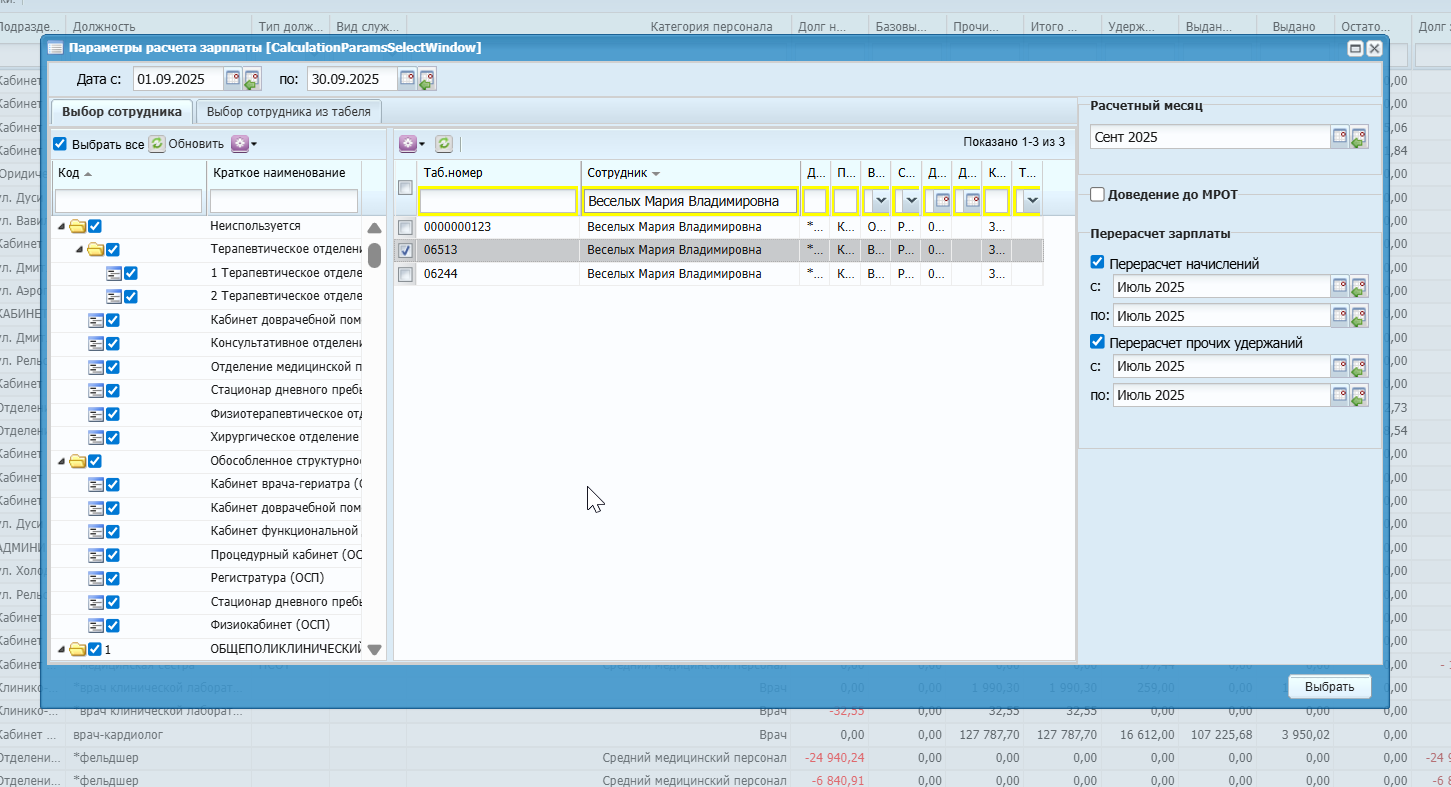
Task: Click green-arrow icon beside Сент 2025 field
Action: click(x=1359, y=137)
